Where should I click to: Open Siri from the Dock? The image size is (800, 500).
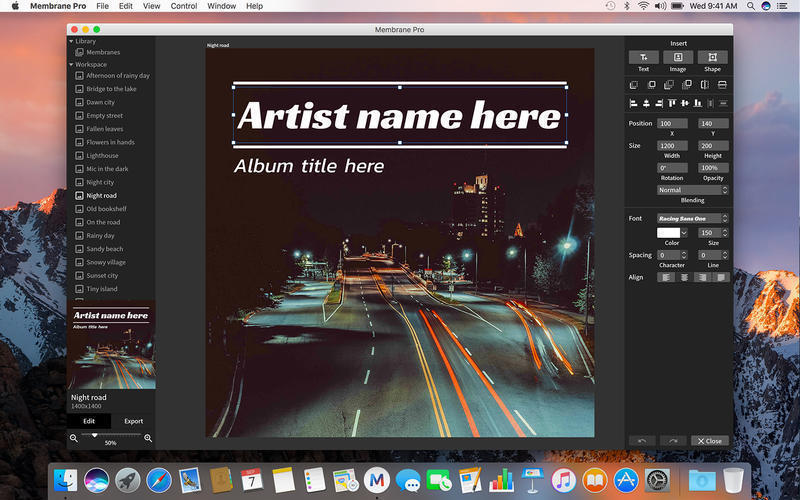pos(97,479)
